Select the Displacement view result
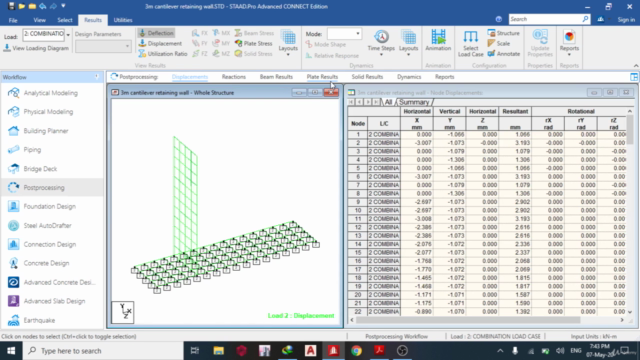Viewport: 640px width, 360px height. [x=160, y=43]
